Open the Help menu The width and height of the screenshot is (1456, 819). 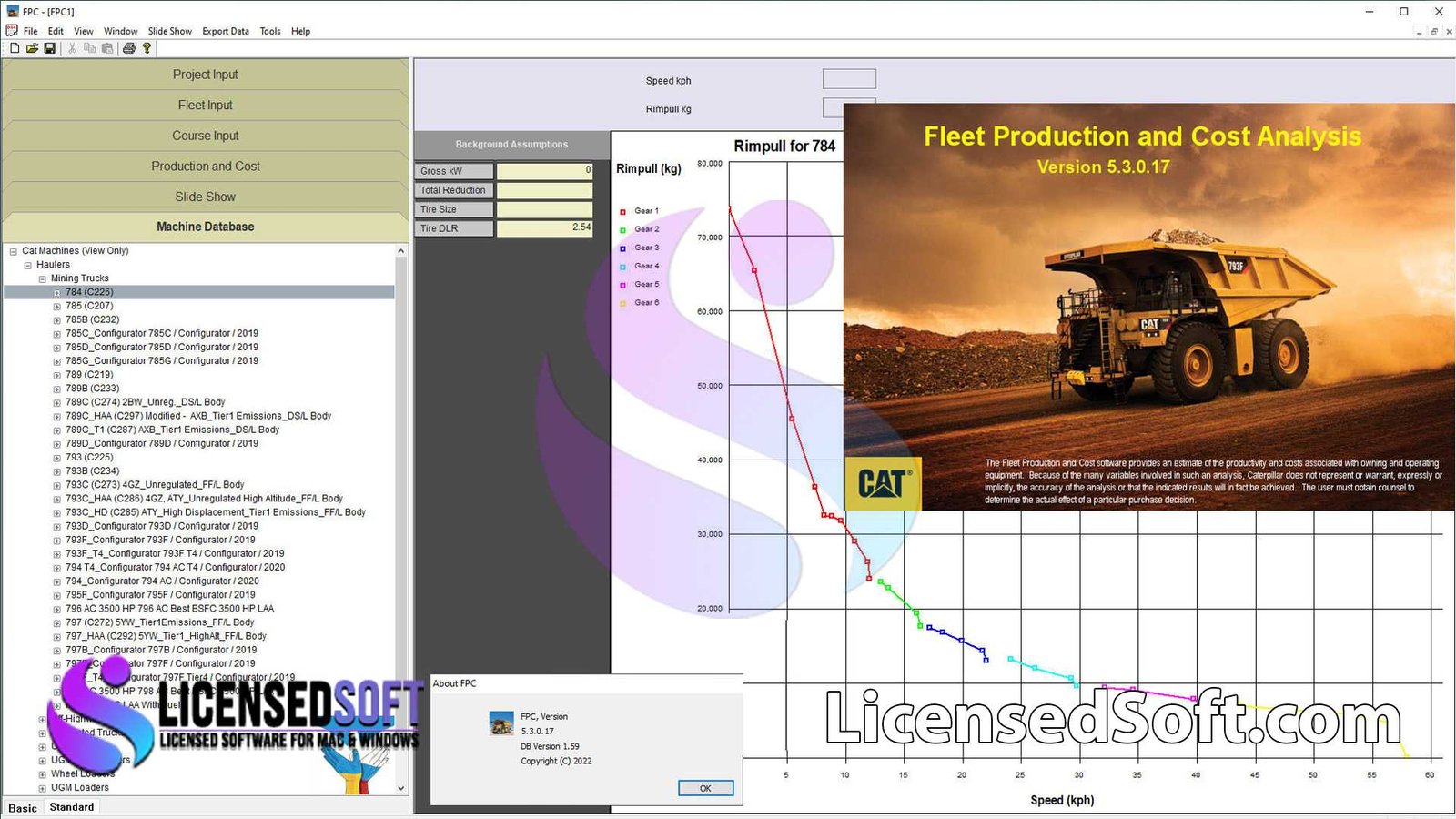tap(301, 31)
